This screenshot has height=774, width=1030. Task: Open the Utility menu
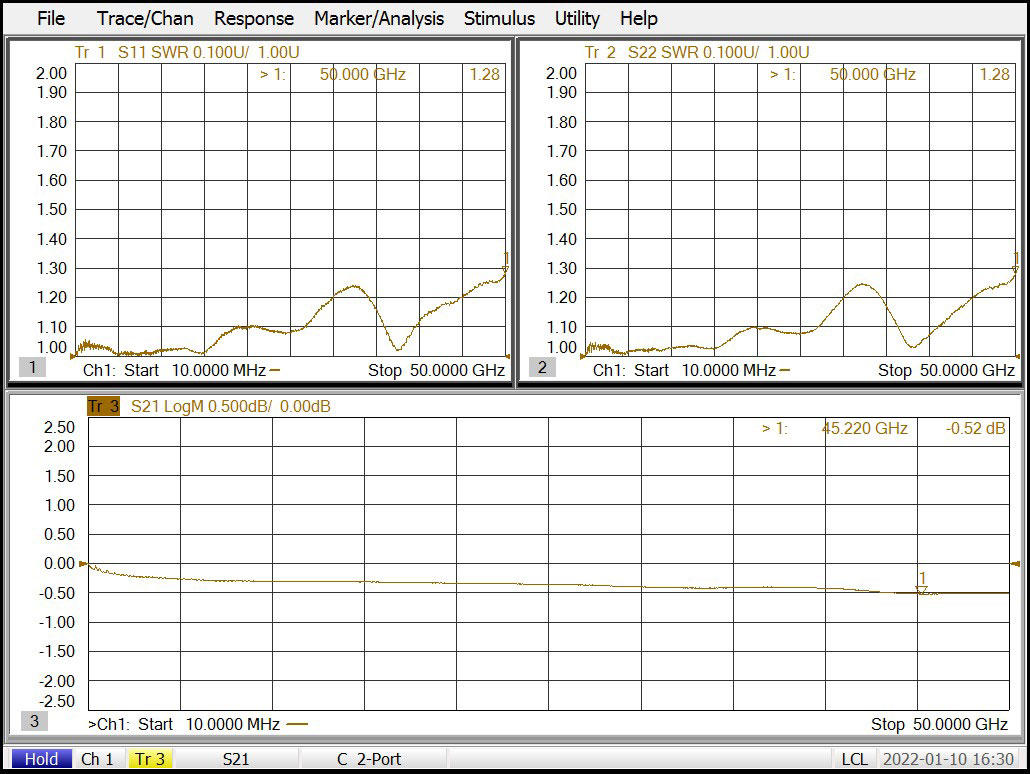577,18
